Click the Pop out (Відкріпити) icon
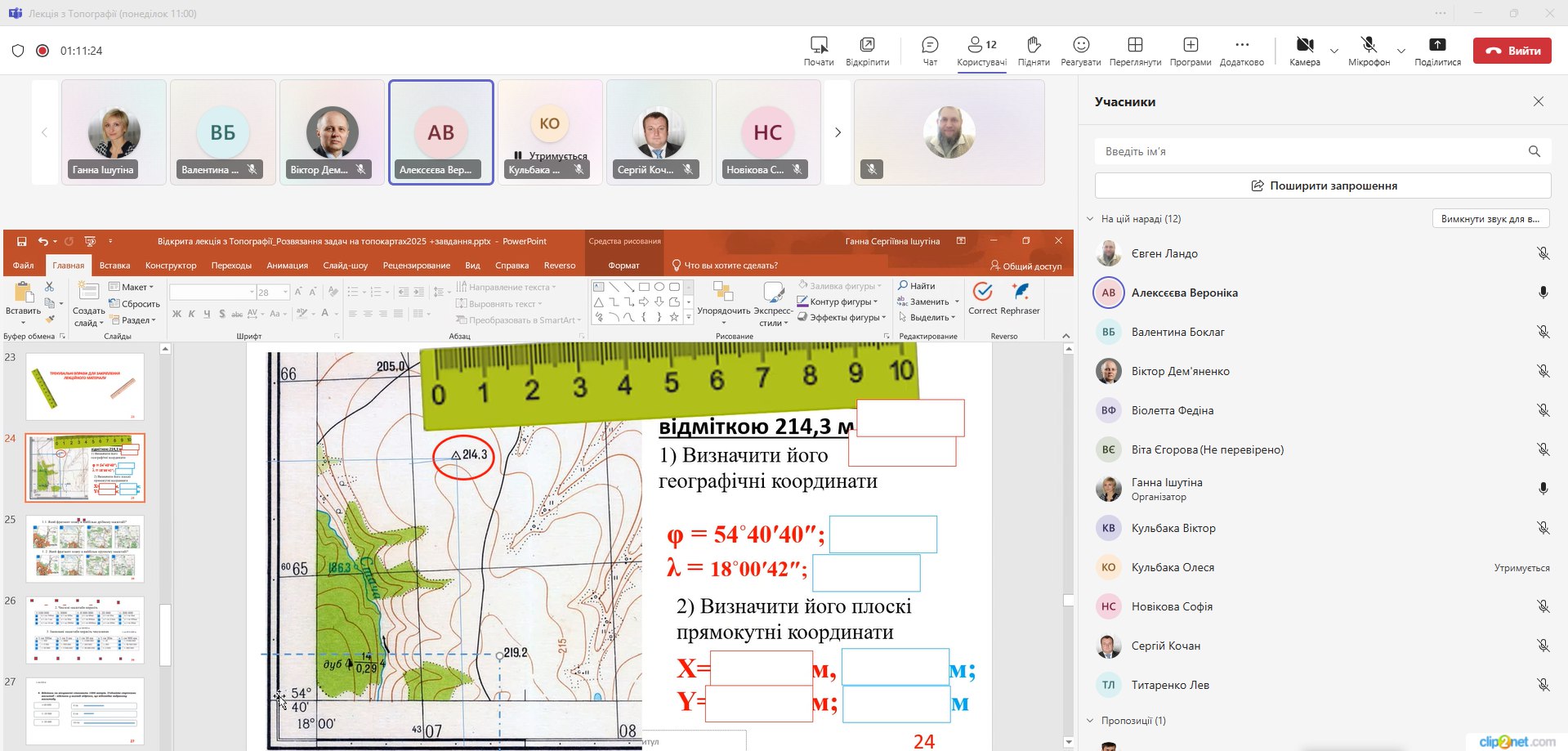The width and height of the screenshot is (1568, 751). tap(867, 45)
